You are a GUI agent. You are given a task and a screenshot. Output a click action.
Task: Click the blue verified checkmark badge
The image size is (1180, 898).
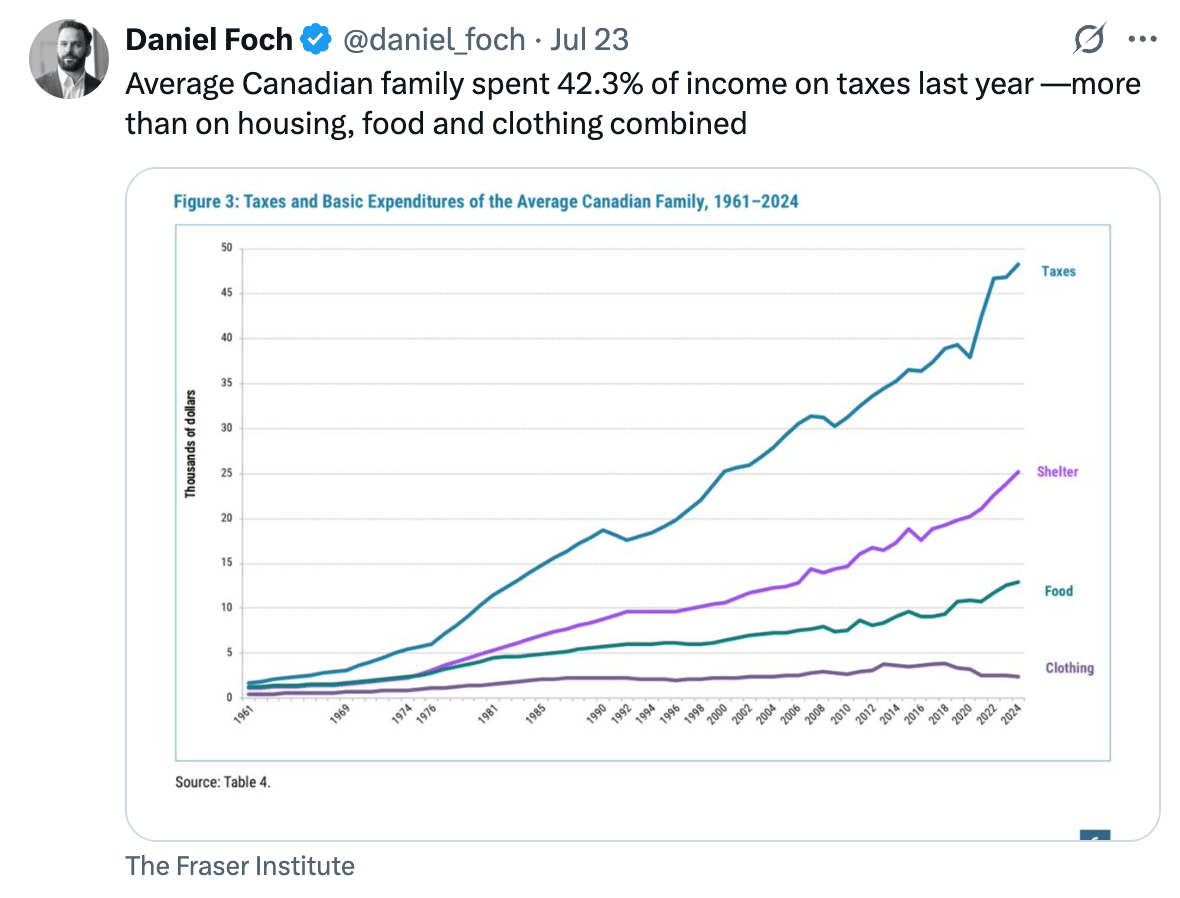tap(317, 40)
